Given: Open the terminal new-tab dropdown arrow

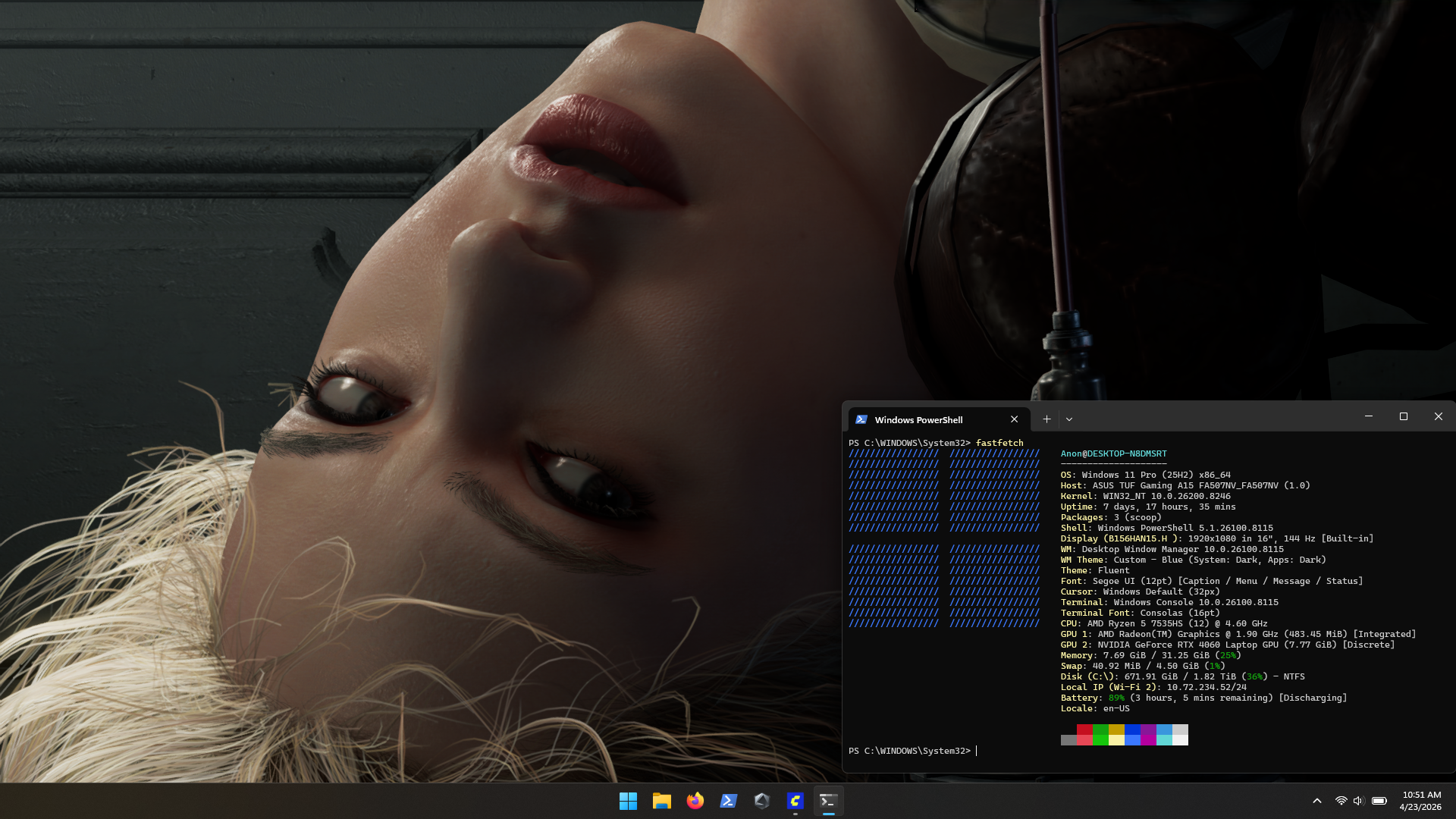Looking at the screenshot, I should tap(1069, 419).
